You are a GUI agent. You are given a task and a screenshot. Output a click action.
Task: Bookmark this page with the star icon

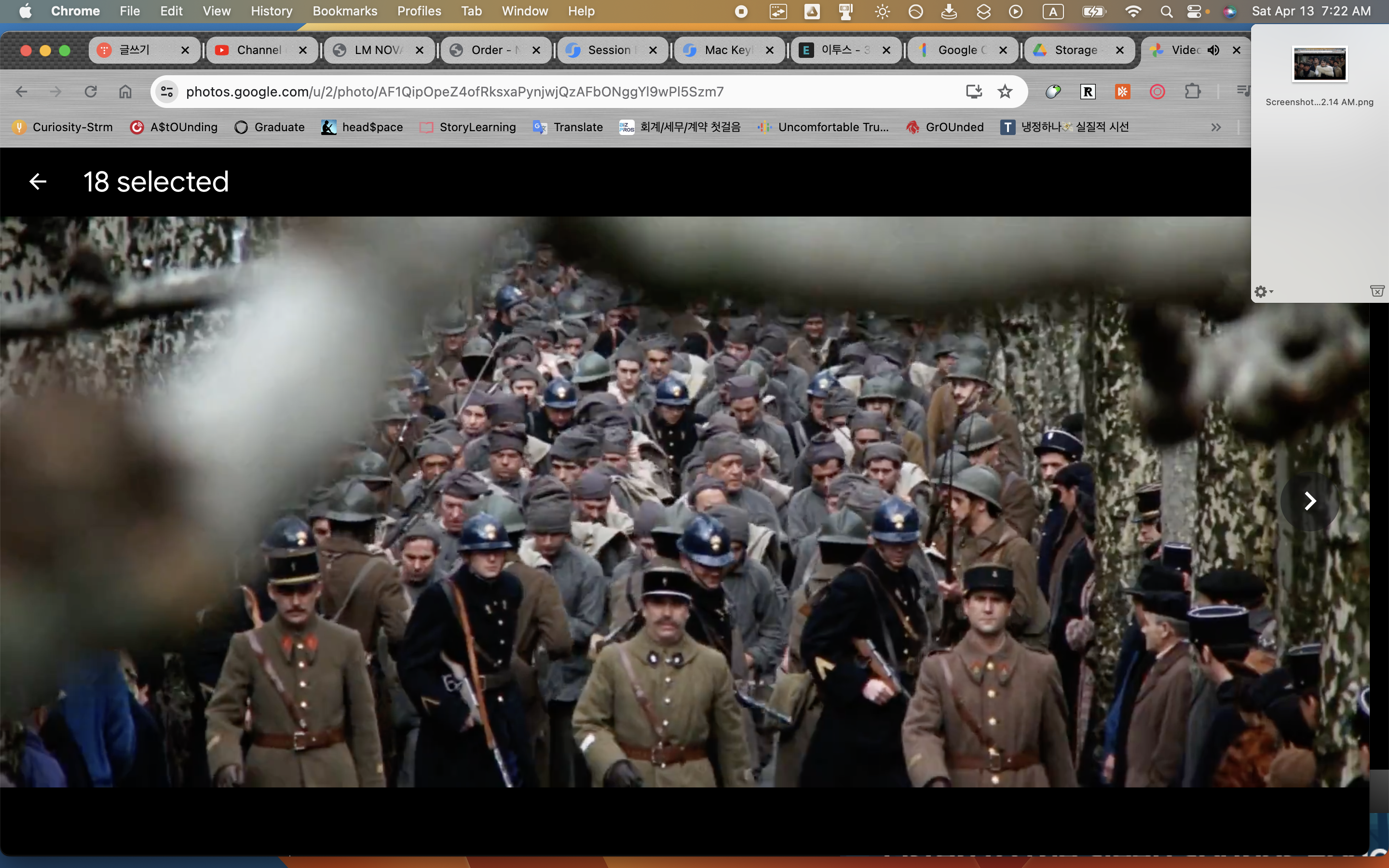click(x=1005, y=92)
